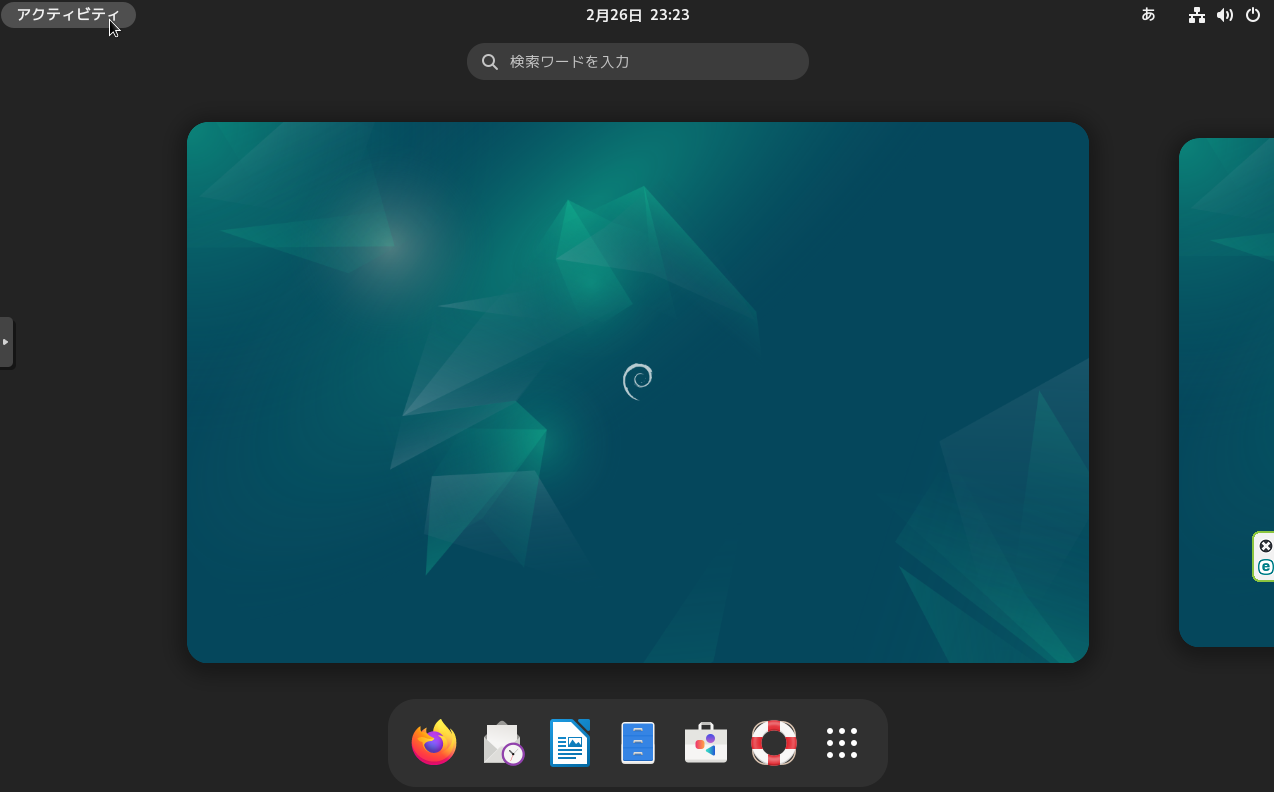Click the 検索ワードを入力 search field
This screenshot has height=792, width=1274.
pyautogui.click(x=650, y=61)
